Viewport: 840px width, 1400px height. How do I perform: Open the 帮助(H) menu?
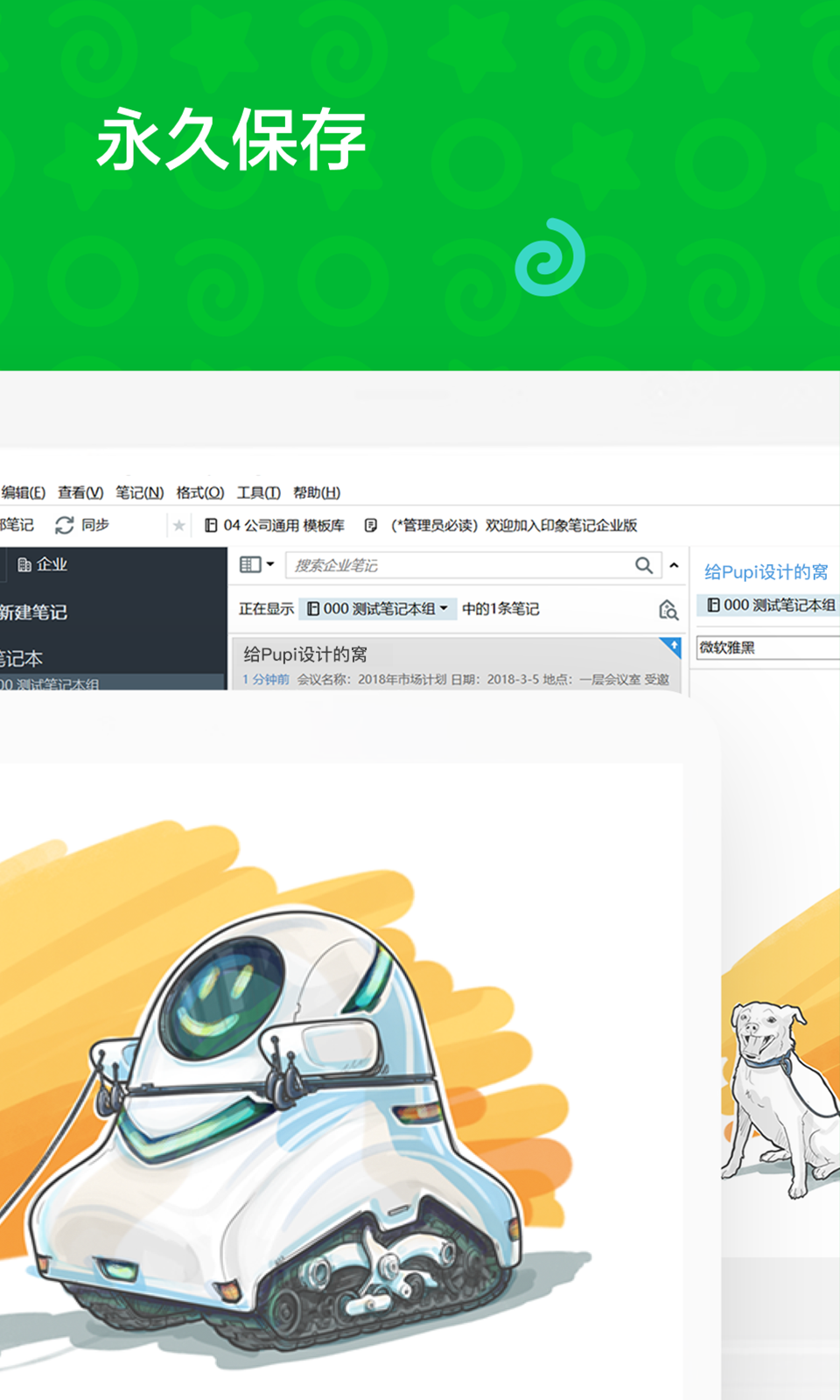tap(317, 493)
